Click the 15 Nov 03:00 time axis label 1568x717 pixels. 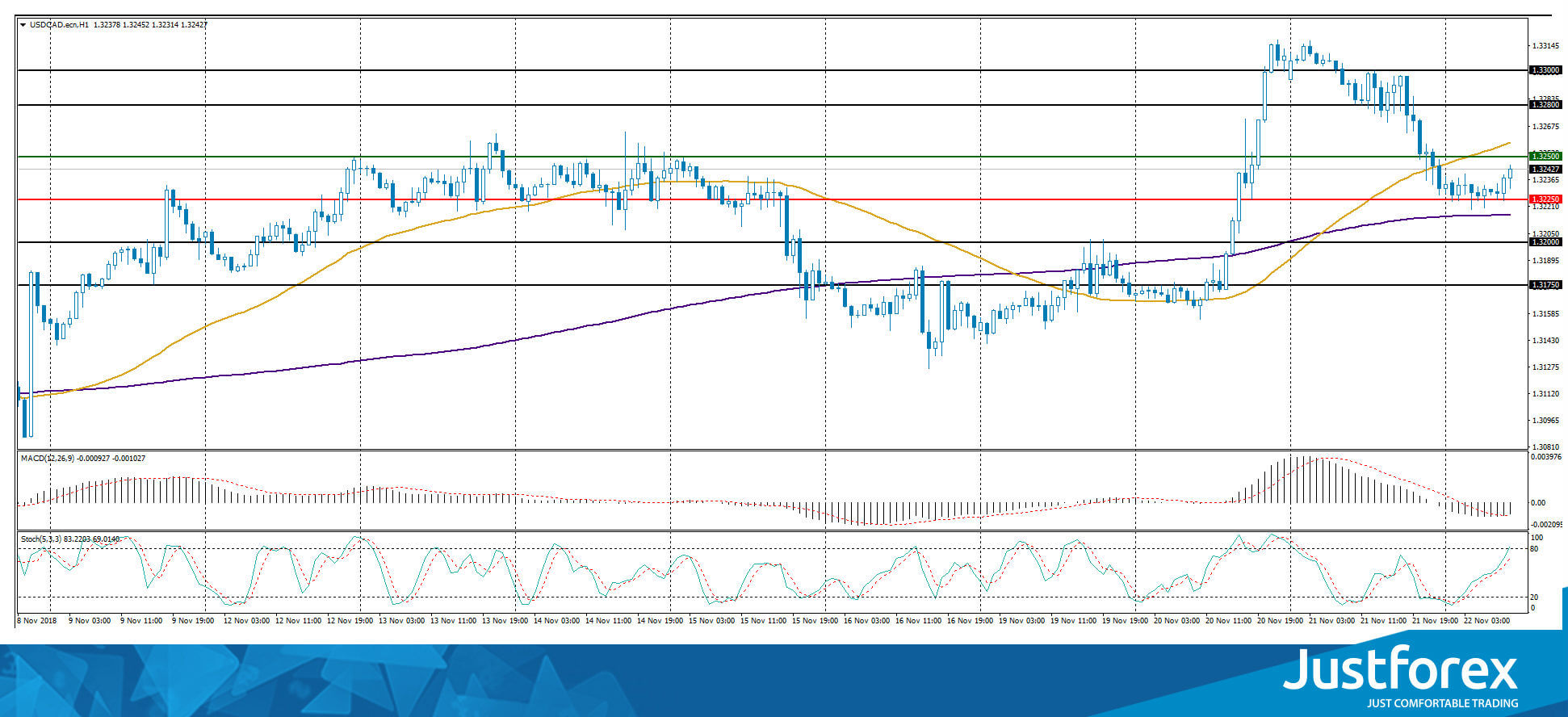coord(711,621)
